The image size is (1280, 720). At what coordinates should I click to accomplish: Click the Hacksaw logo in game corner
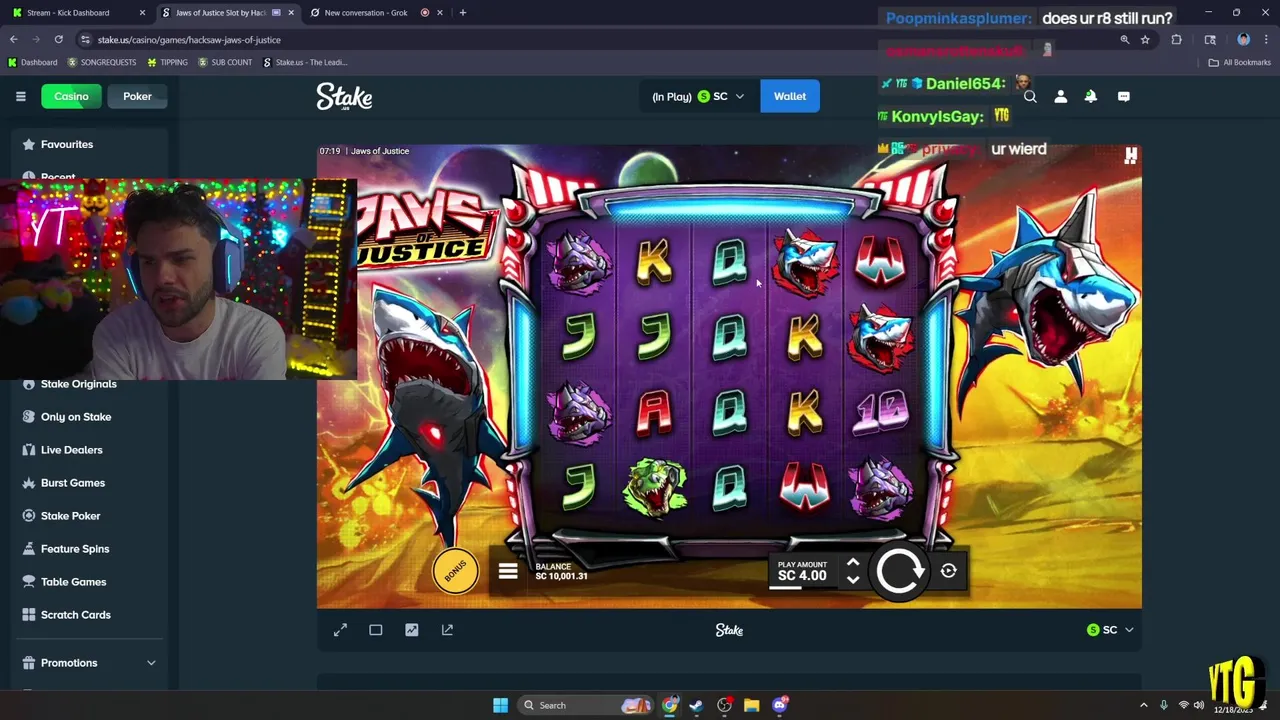click(1130, 156)
